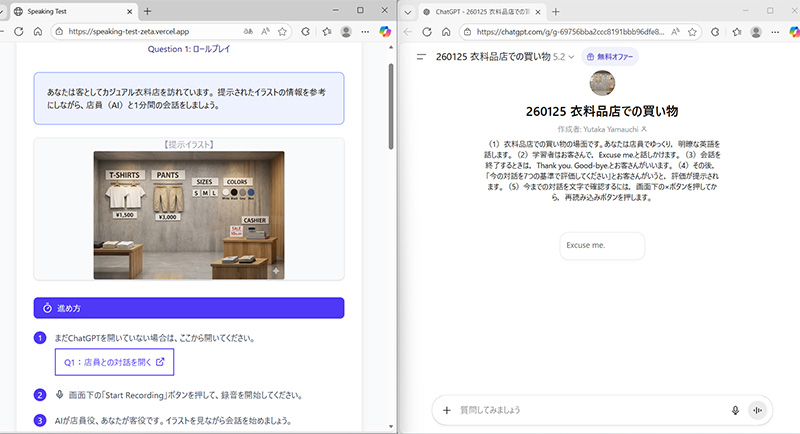
Task: Reload the ChatGPT browser page
Action: (427, 32)
